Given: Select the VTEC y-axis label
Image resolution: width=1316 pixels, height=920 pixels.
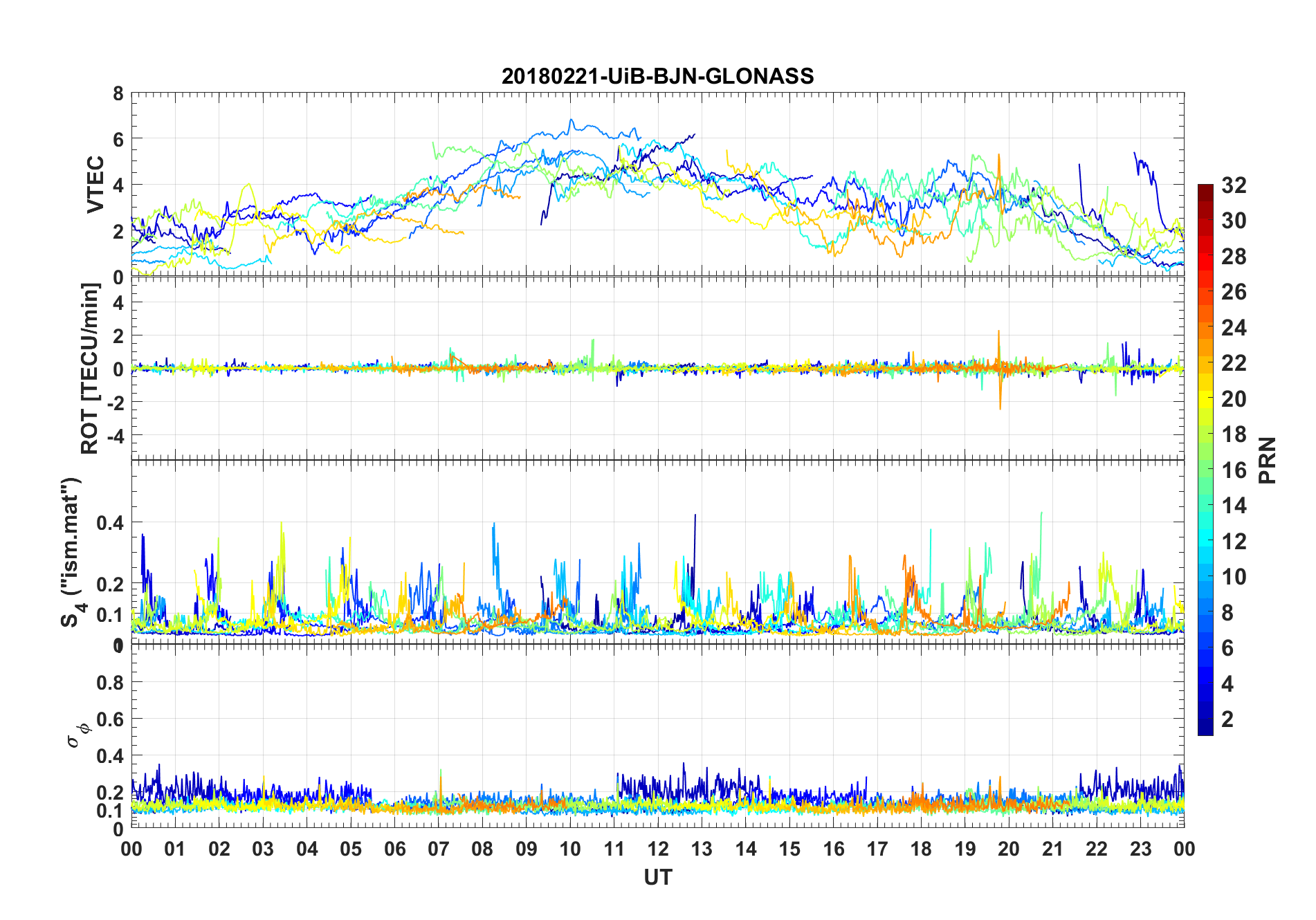Looking at the screenshot, I should 95,185.
